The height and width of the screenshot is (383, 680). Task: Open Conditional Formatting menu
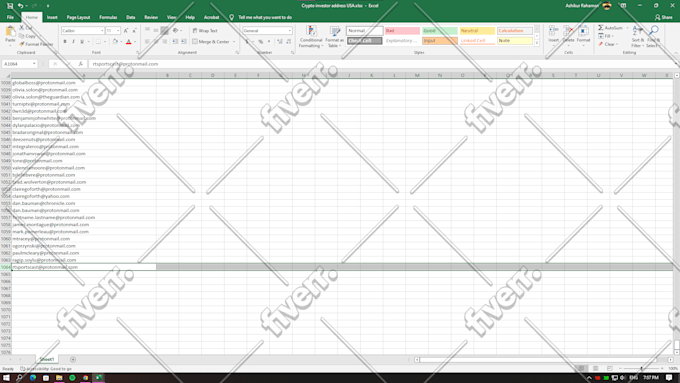coord(311,36)
